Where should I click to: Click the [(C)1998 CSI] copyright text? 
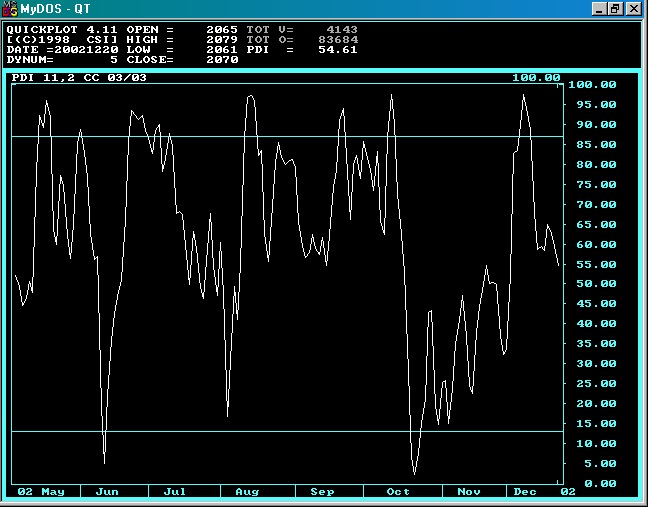[x=62, y=40]
